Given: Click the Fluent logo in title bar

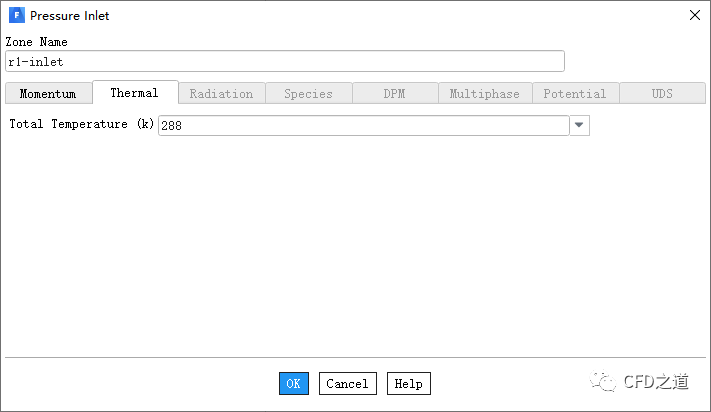Looking at the screenshot, I should coord(16,16).
